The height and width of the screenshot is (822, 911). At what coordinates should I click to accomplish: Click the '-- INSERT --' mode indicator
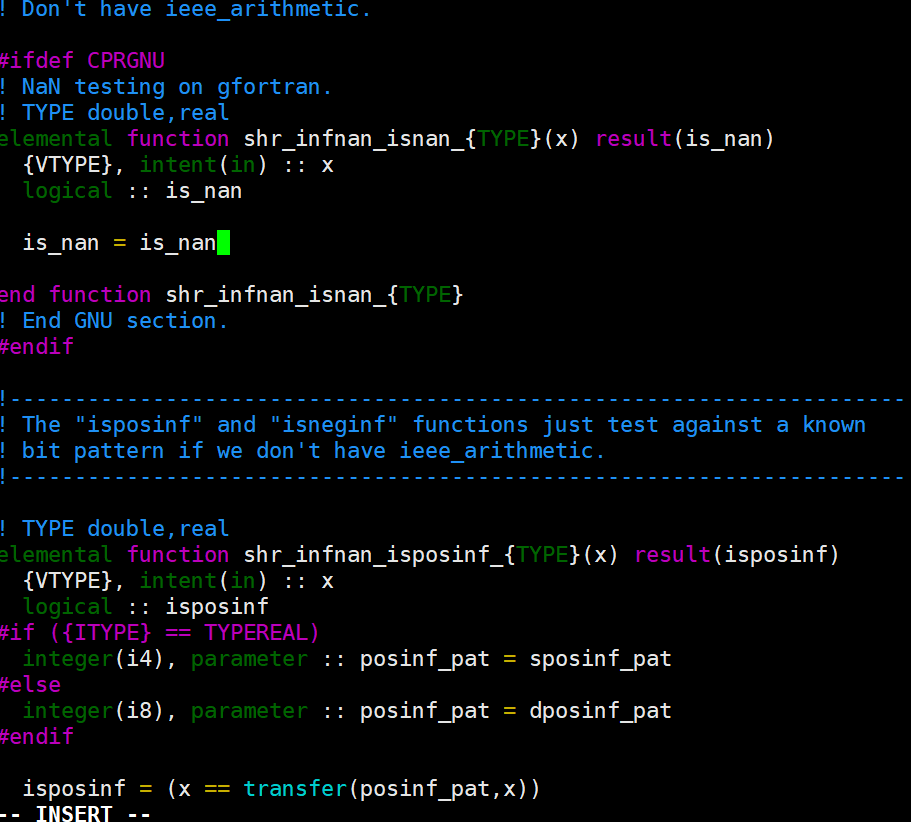click(76, 813)
